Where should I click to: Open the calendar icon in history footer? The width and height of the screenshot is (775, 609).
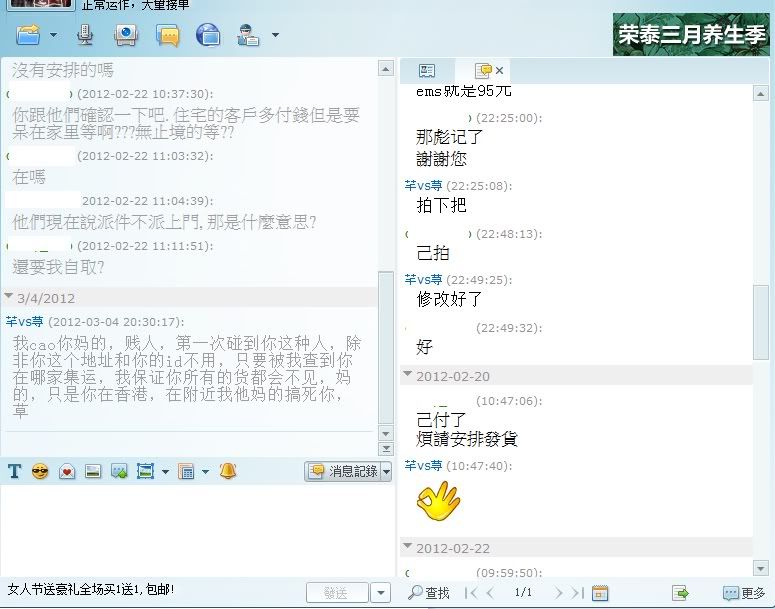point(600,593)
